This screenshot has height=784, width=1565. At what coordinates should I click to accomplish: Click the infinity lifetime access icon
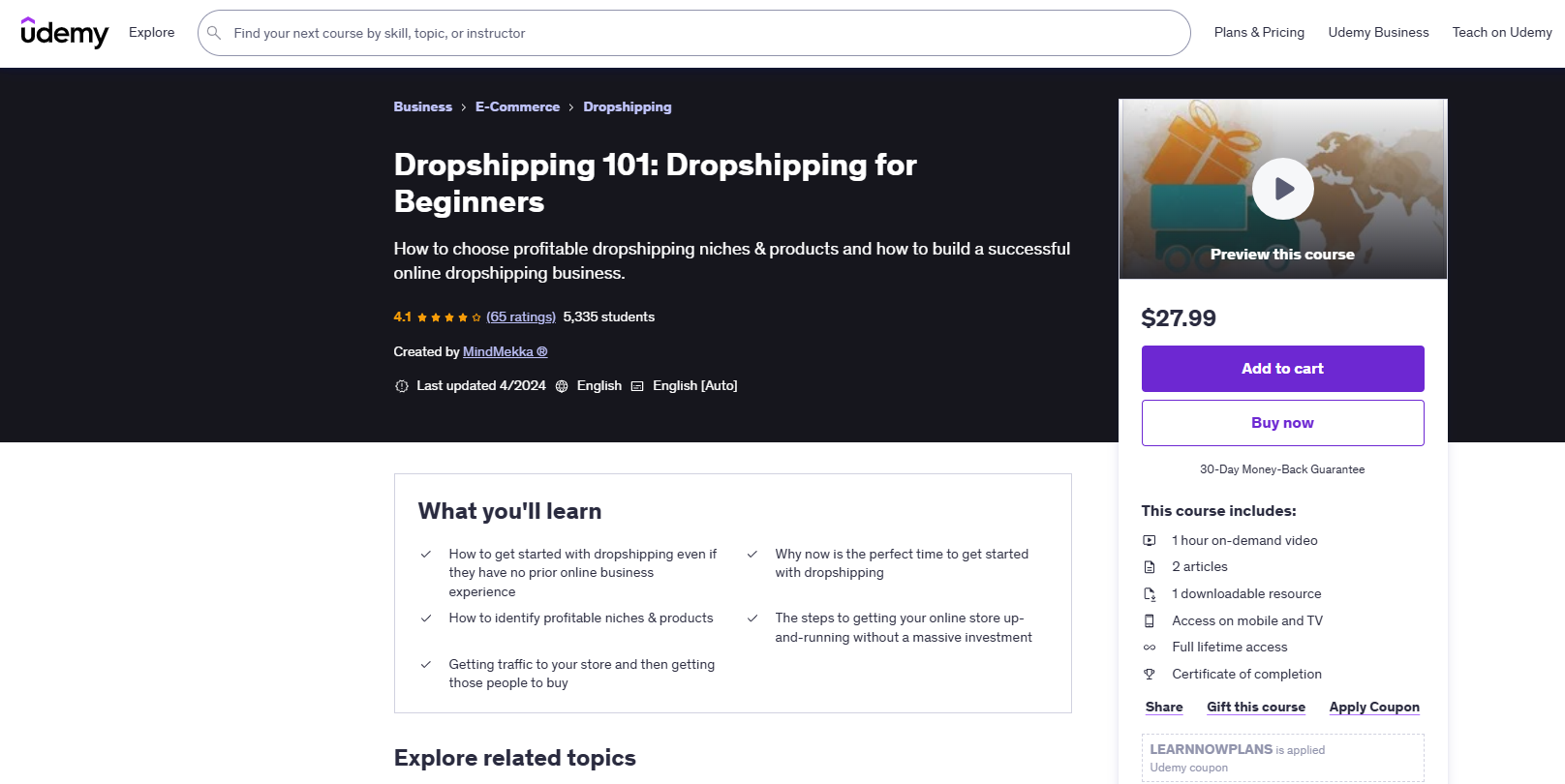point(1150,648)
